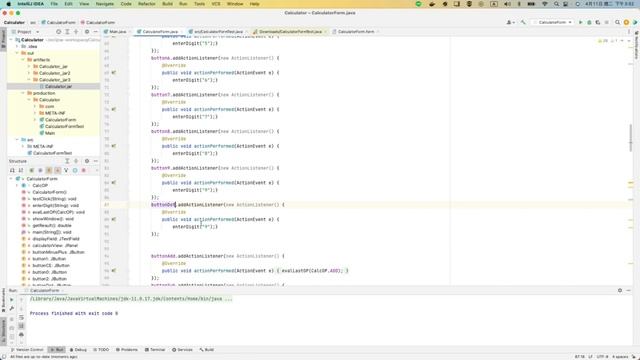Expand the Calculator_jar2 folder

29,73
